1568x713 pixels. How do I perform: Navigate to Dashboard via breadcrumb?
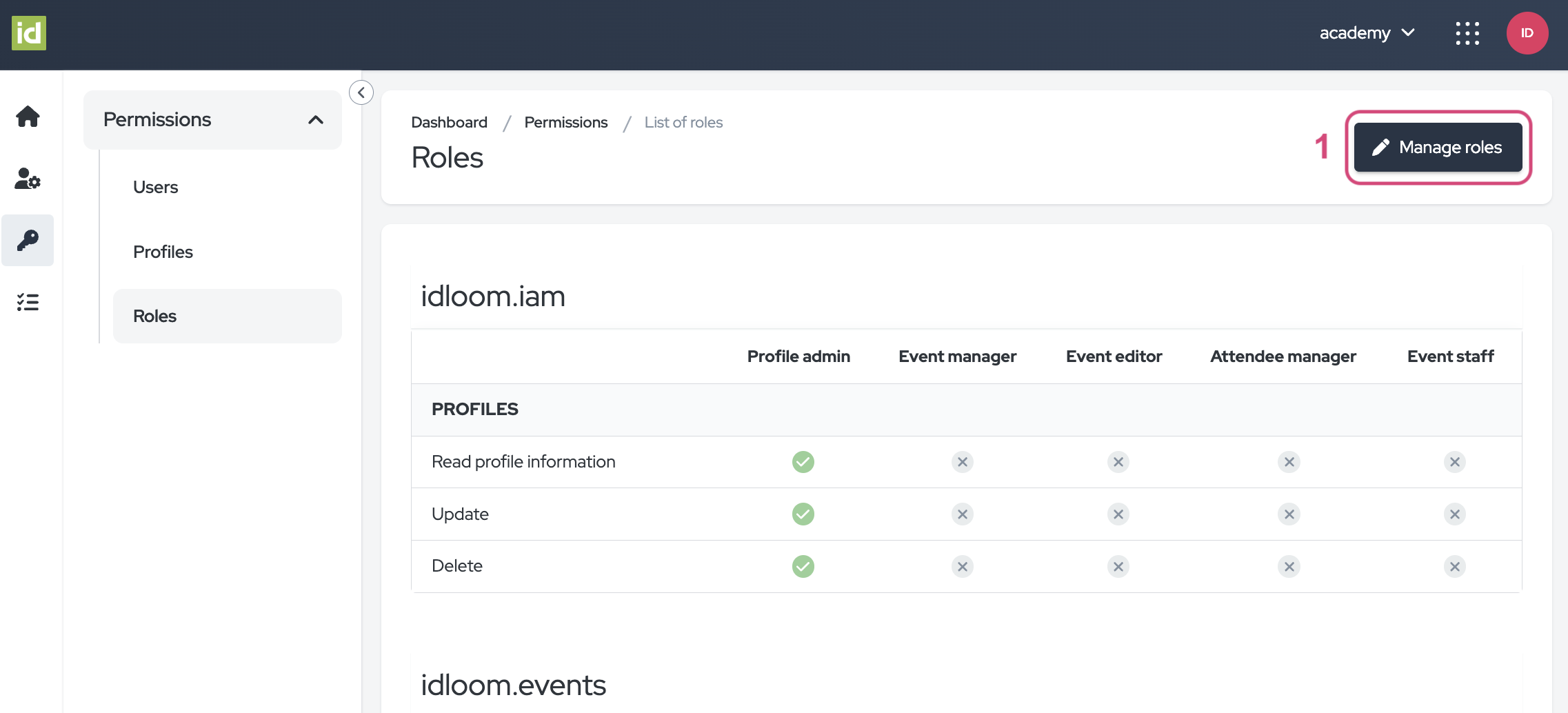449,122
